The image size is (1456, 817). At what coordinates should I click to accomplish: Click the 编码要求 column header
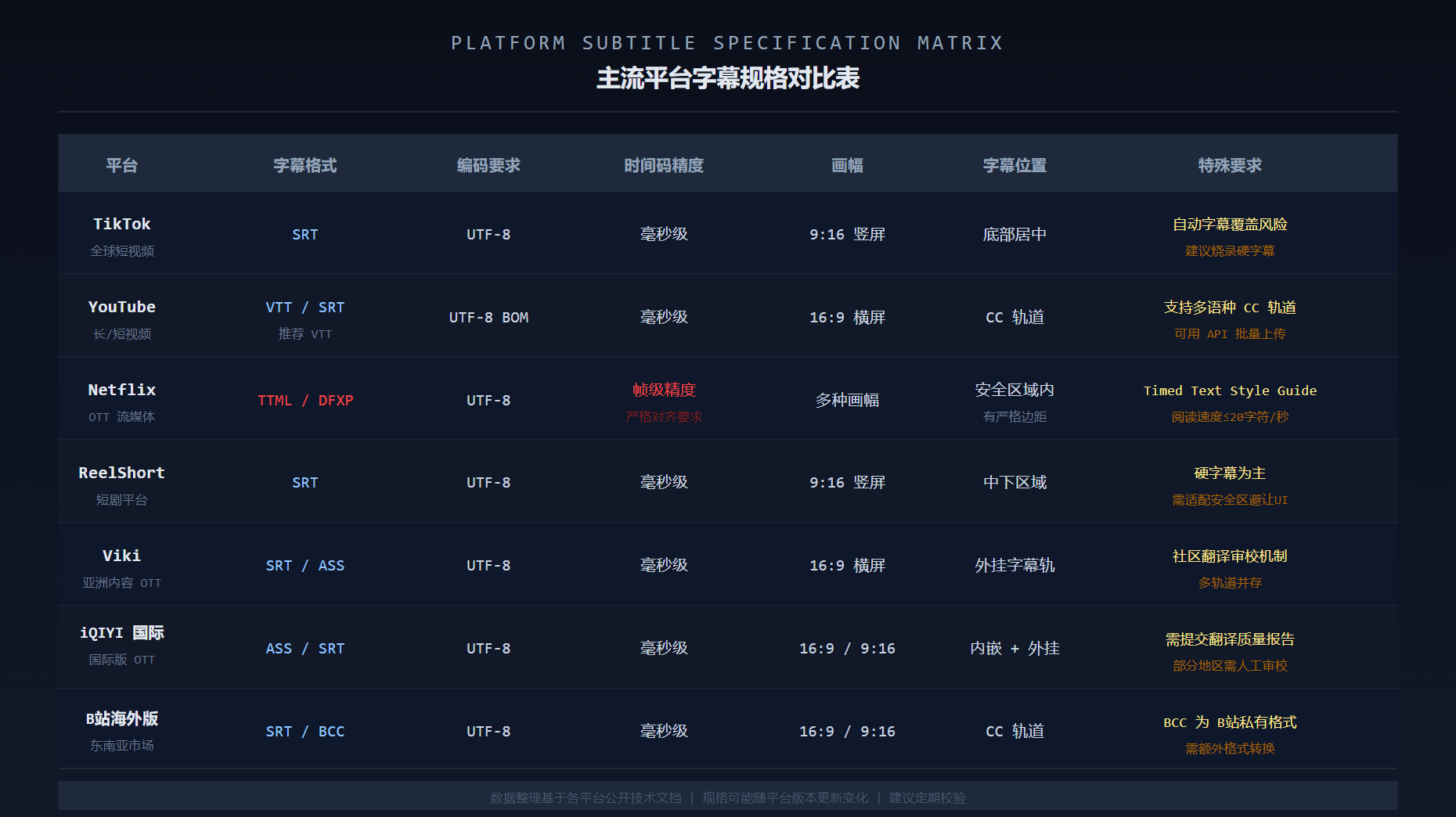(488, 165)
